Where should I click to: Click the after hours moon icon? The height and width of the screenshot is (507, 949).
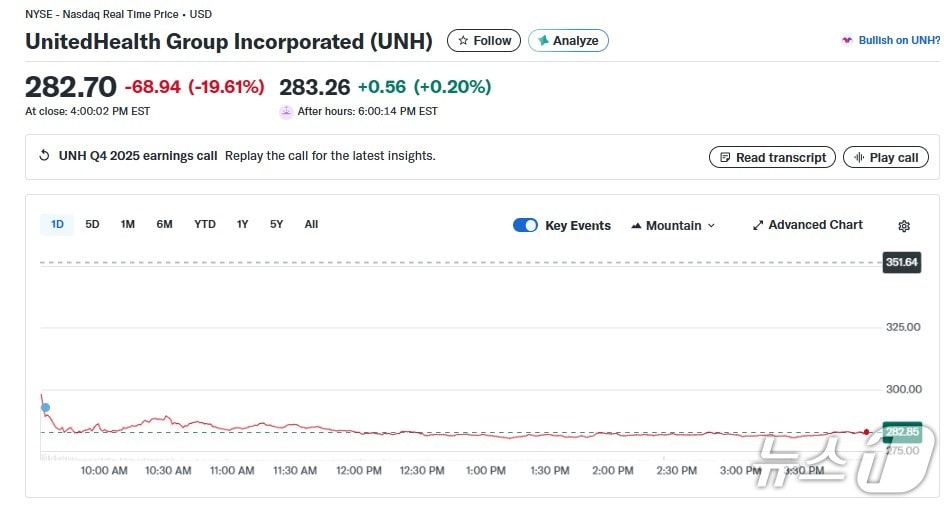click(286, 112)
